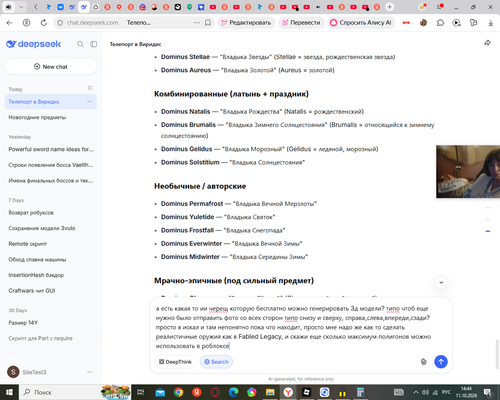Open the chat search magnifier icon

(x=80, y=44)
